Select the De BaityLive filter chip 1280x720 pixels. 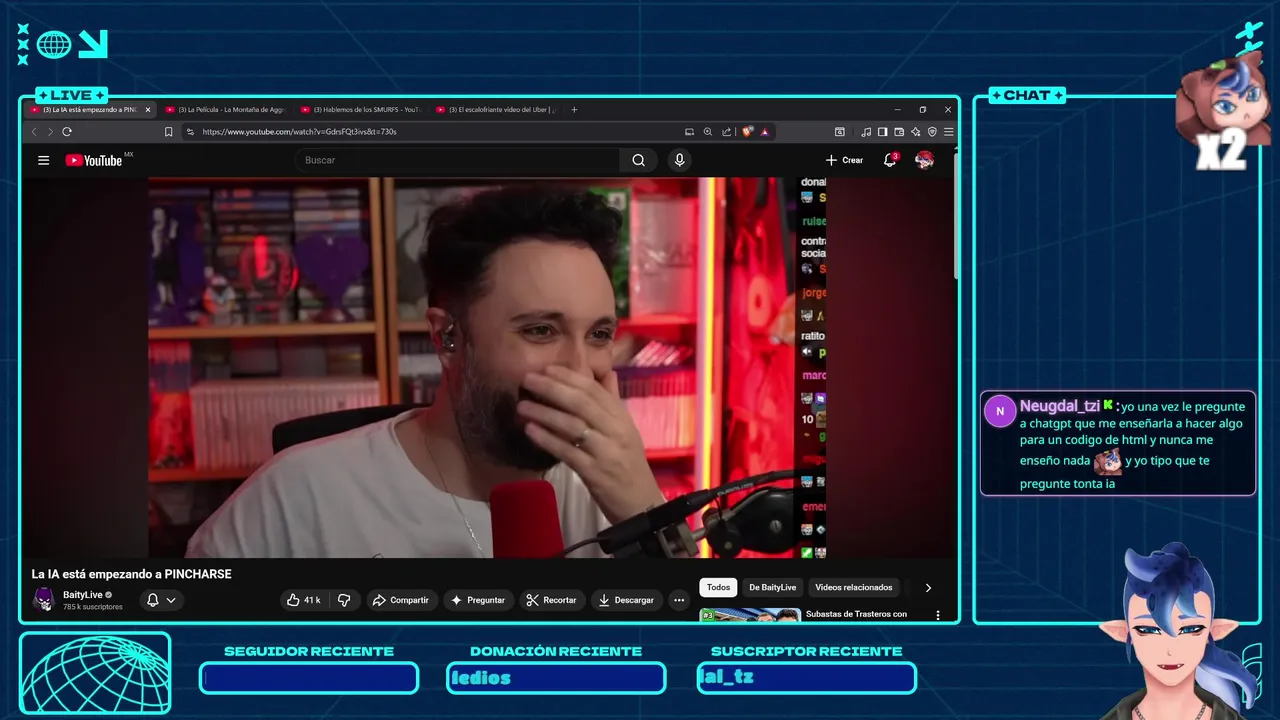[773, 587]
